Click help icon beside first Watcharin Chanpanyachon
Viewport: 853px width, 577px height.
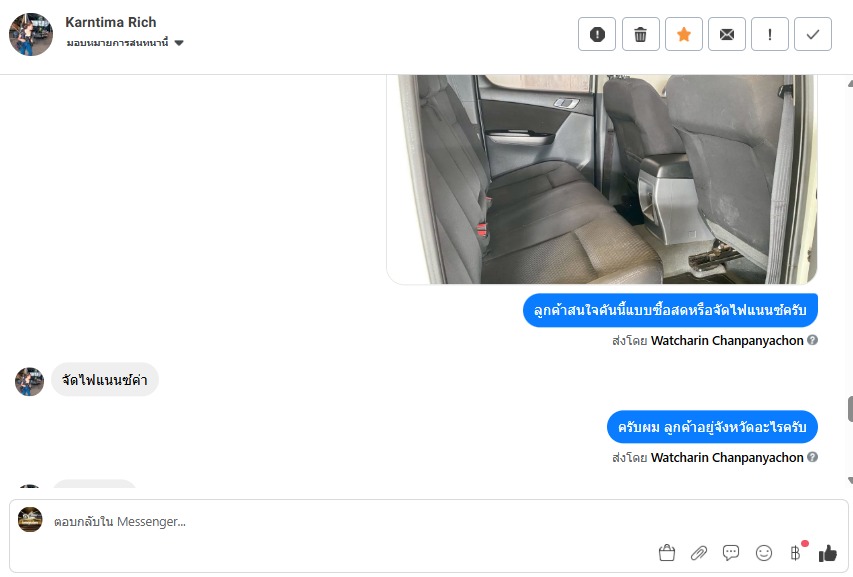[812, 340]
